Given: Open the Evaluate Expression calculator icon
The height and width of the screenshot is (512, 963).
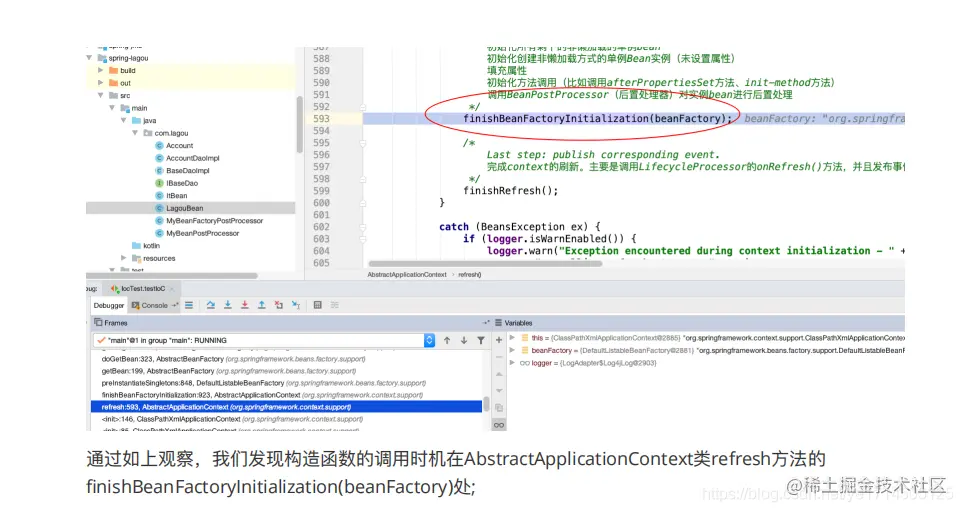Looking at the screenshot, I should tap(318, 305).
